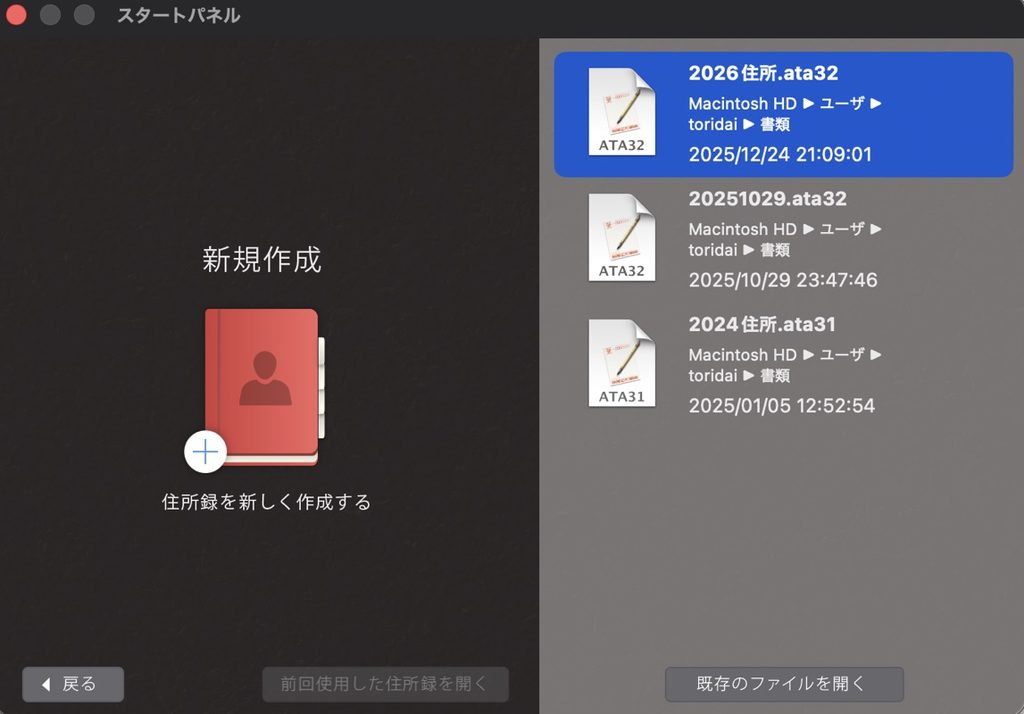Close the スタートパネル window with red button
This screenshot has height=714, width=1024.
(x=16, y=15)
